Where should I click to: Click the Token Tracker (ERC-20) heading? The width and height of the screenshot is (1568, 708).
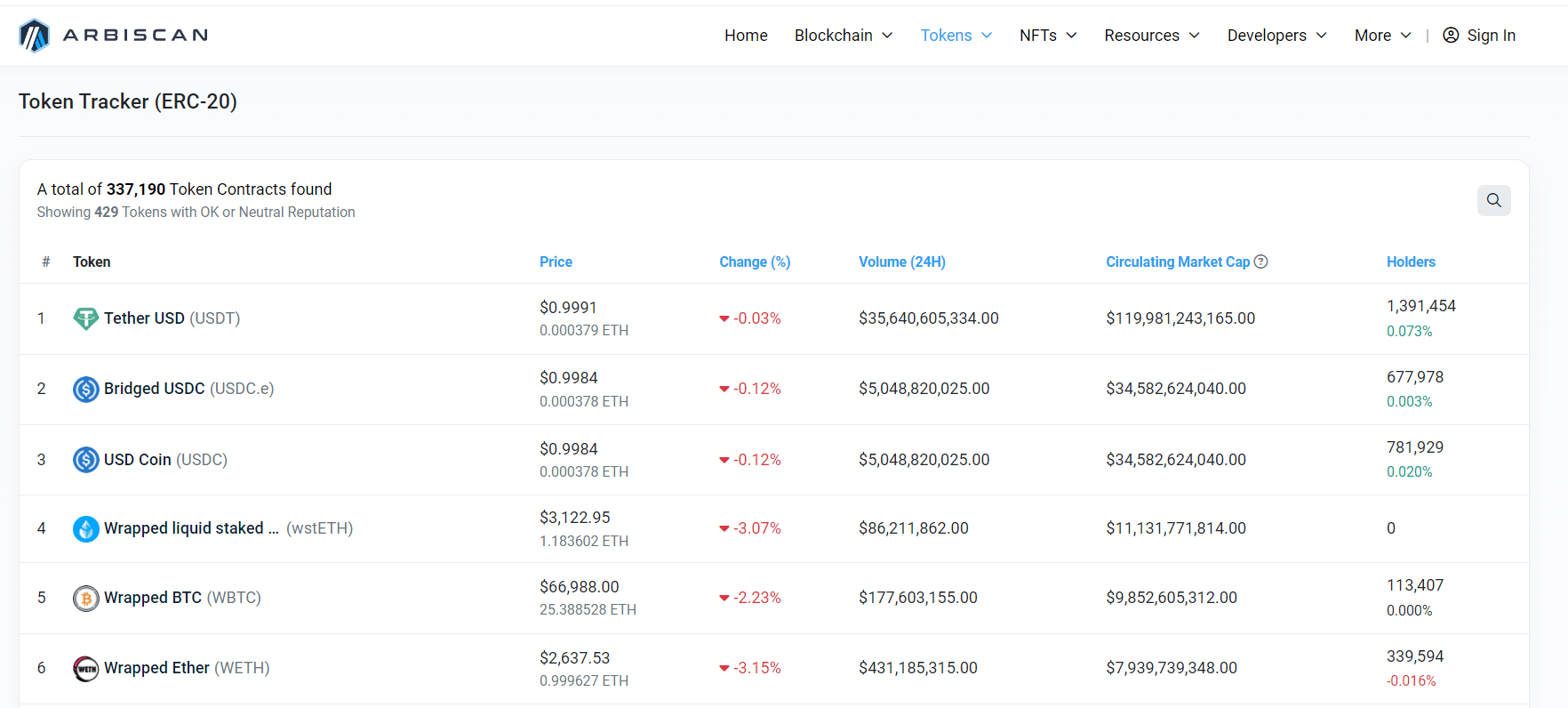point(128,101)
